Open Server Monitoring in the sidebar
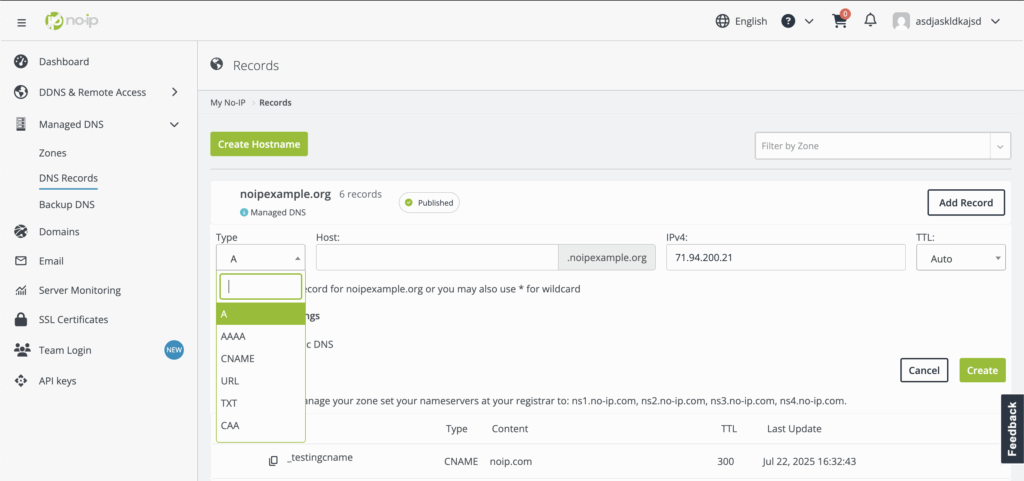This screenshot has width=1024, height=481. coord(79,291)
